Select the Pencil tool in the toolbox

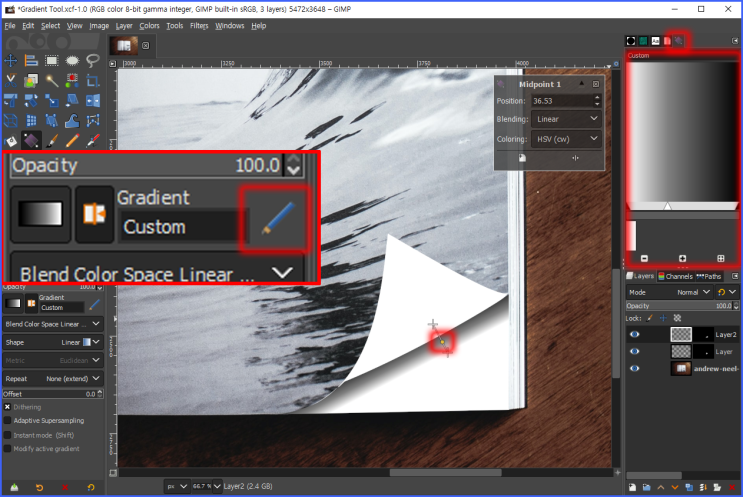click(x=72, y=140)
